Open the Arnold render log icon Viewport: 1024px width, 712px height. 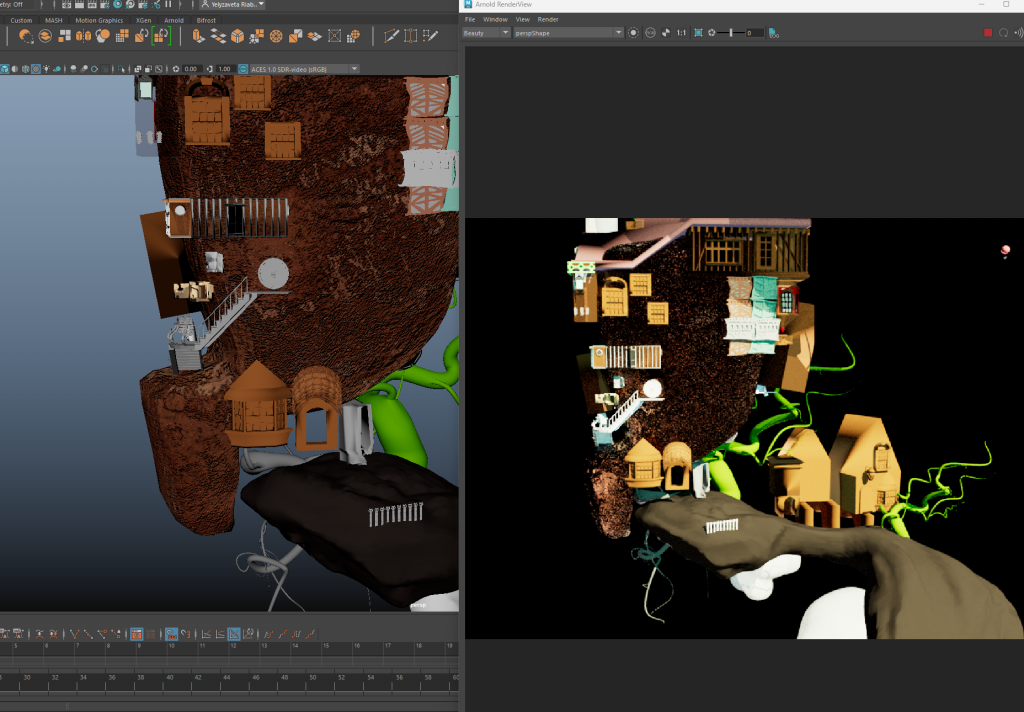click(774, 33)
